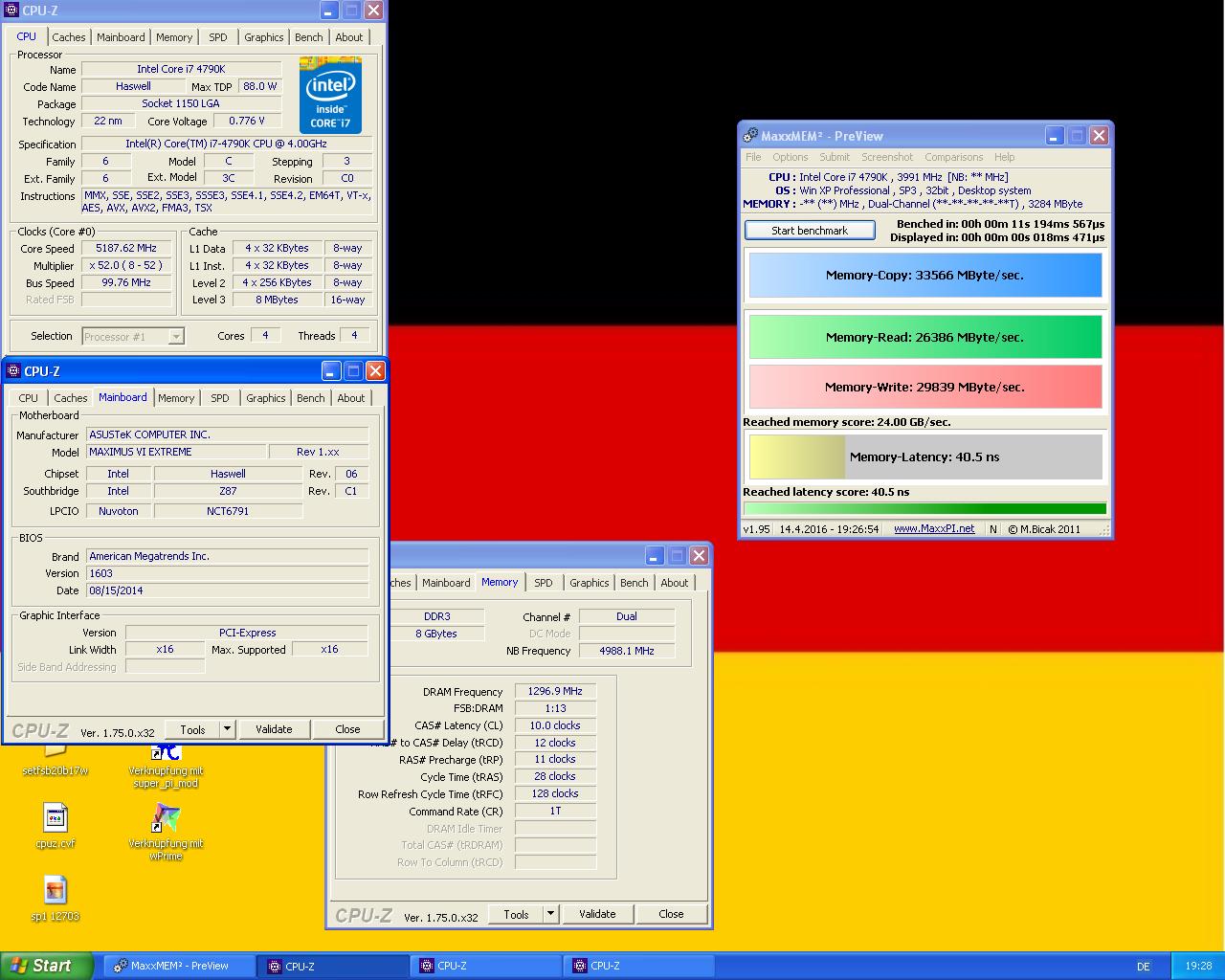Expand Tools dropdown arrow in Memory CPU-Z

550,914
